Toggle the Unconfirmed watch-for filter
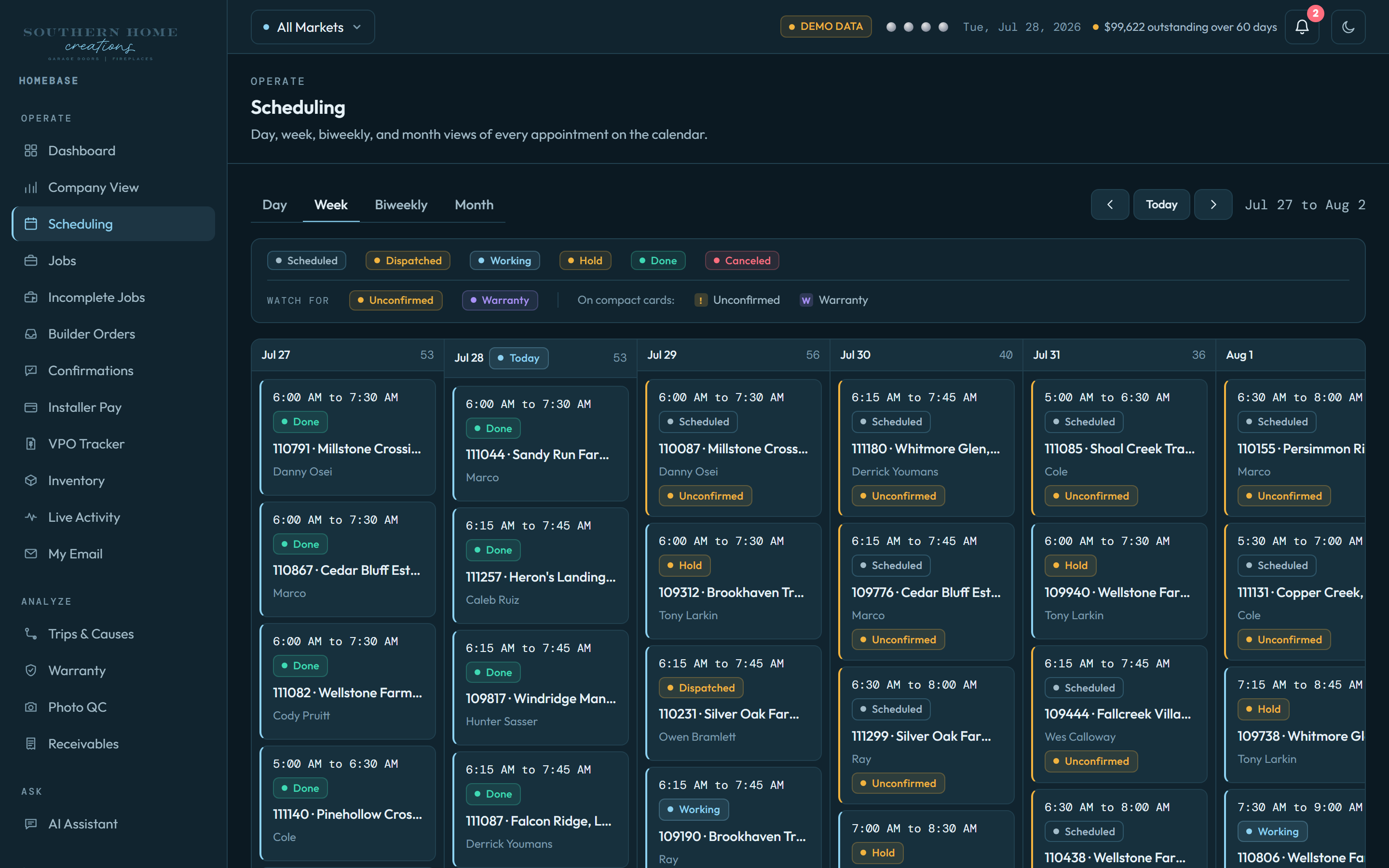1389x868 pixels. 396,300
